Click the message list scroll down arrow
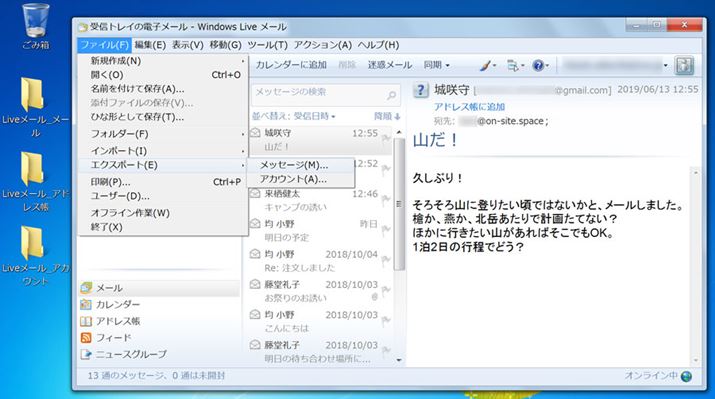715x399 pixels. pyautogui.click(x=399, y=360)
